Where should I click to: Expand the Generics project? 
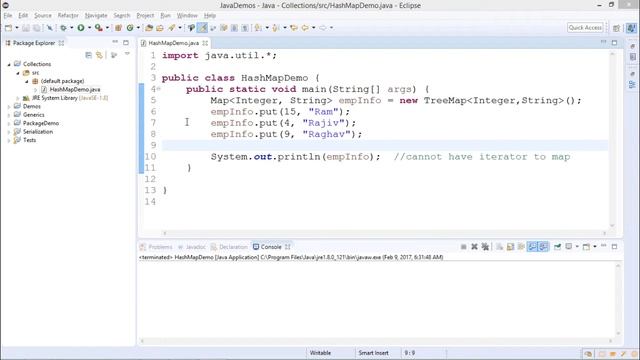click(9, 115)
